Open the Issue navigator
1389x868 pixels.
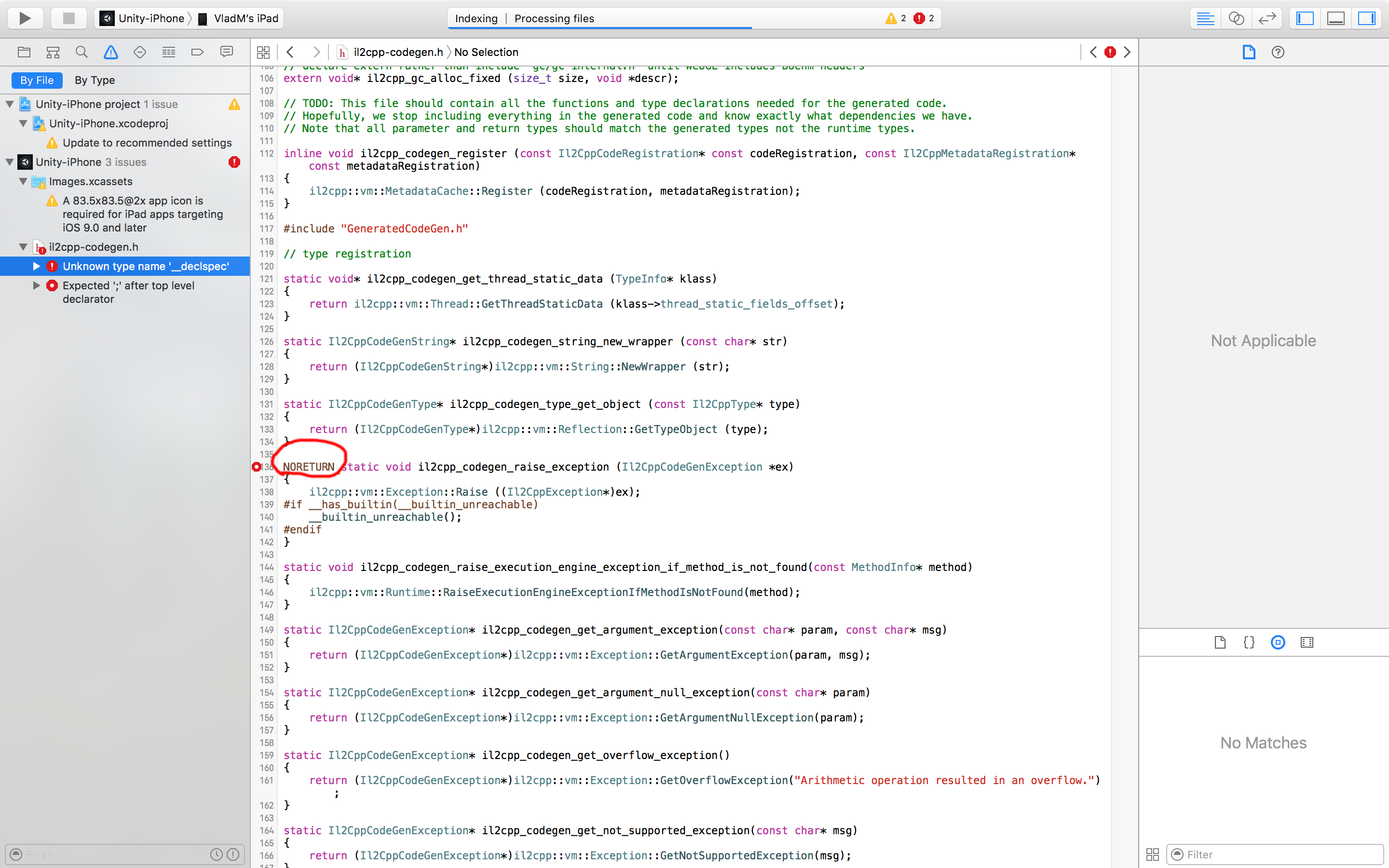[111, 52]
